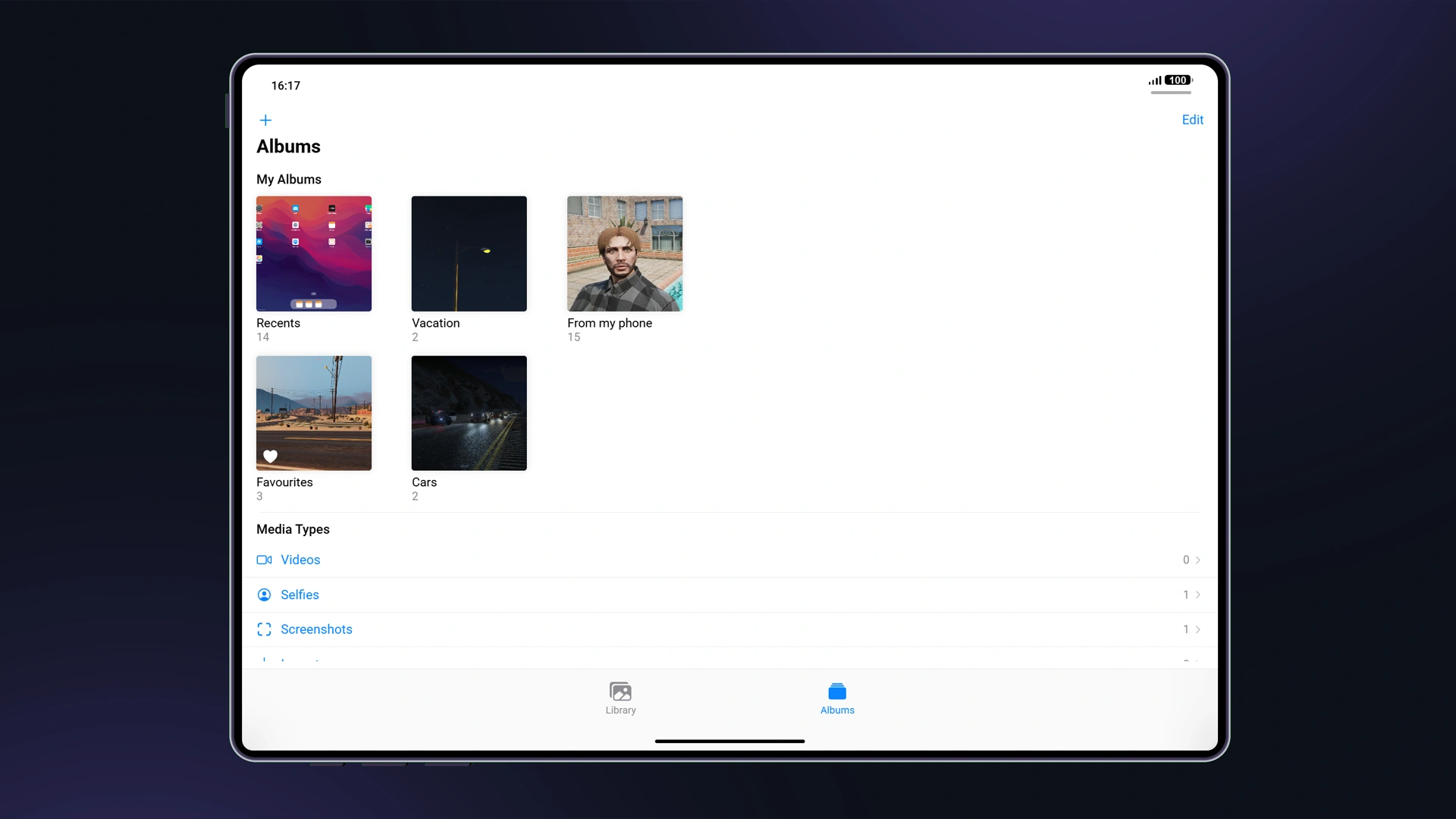Click the battery indicator in status bar
Viewport: 1456px width, 819px height.
click(1178, 80)
